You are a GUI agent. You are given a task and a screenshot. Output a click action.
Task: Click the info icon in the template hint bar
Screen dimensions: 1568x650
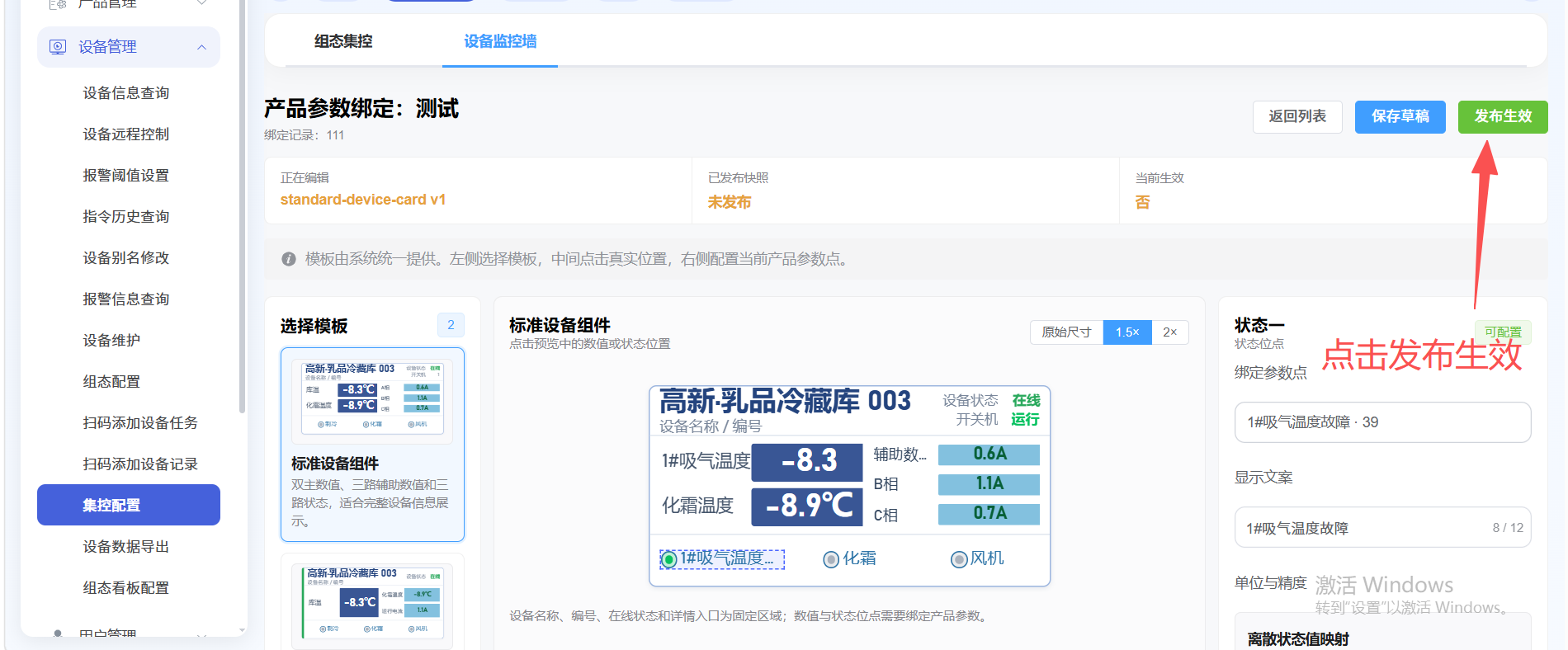[x=289, y=259]
